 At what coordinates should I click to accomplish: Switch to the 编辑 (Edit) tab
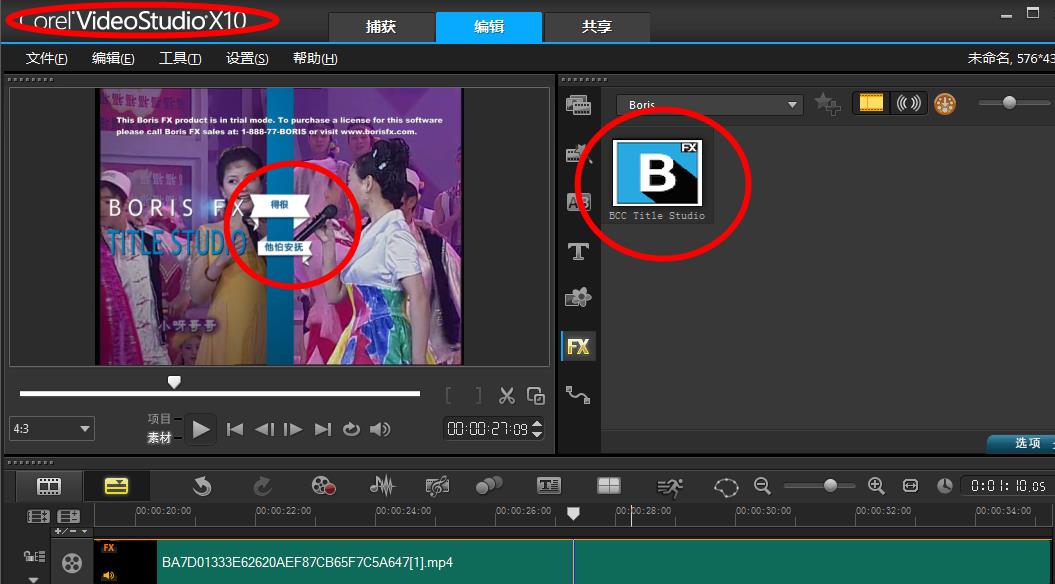click(x=489, y=27)
